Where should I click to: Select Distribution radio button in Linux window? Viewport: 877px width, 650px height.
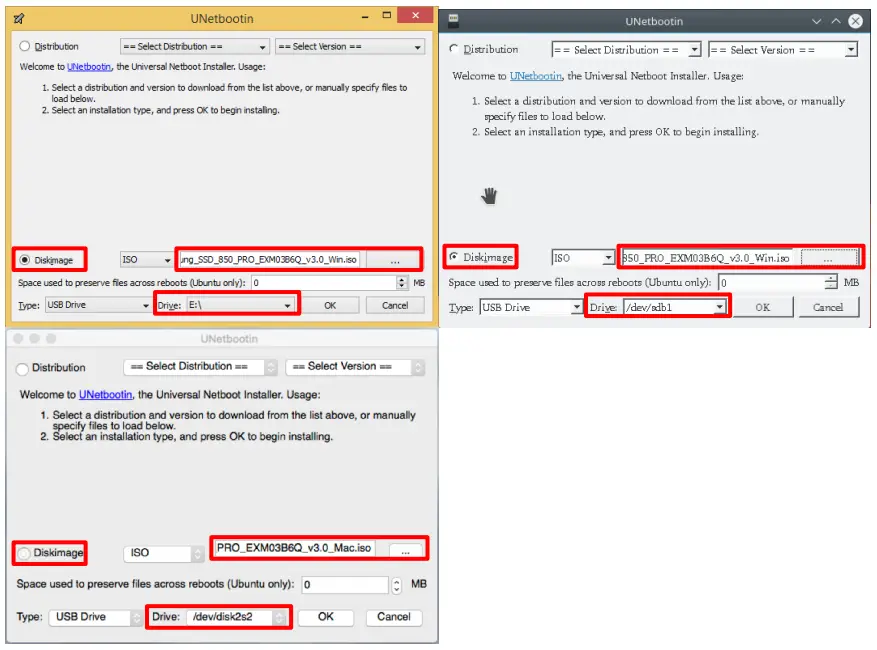point(454,49)
